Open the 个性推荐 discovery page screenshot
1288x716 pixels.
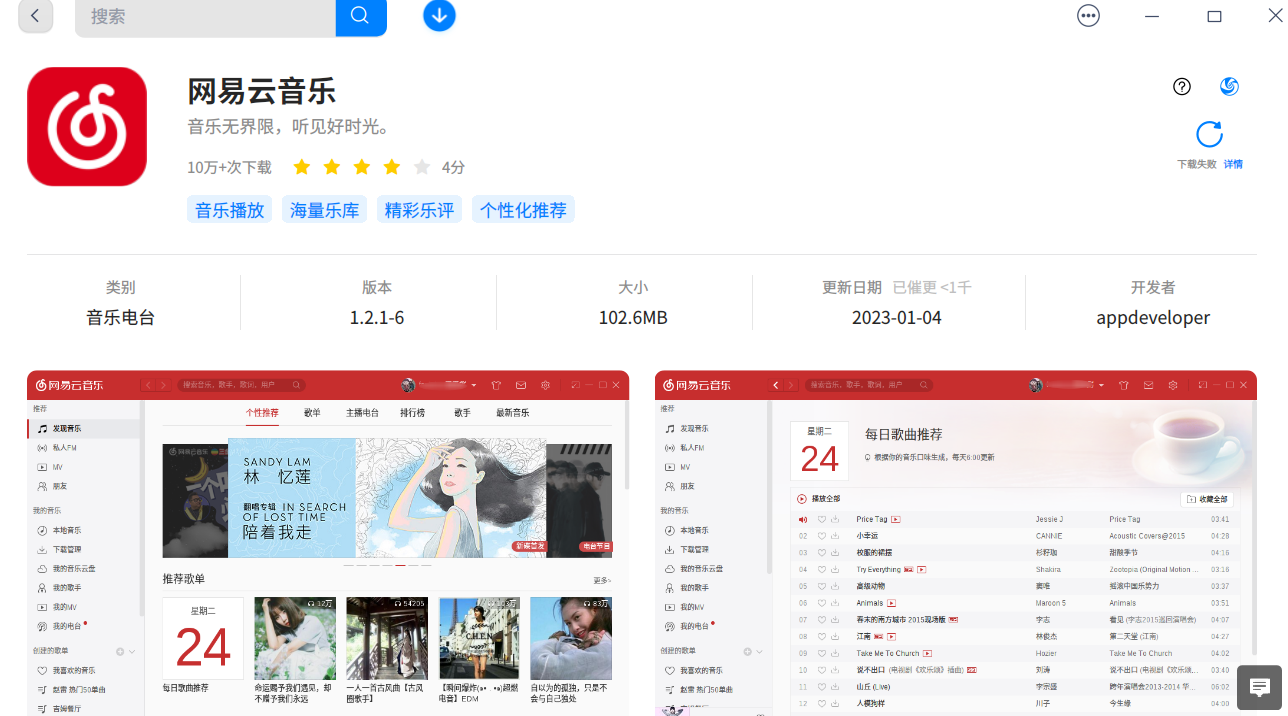click(328, 543)
